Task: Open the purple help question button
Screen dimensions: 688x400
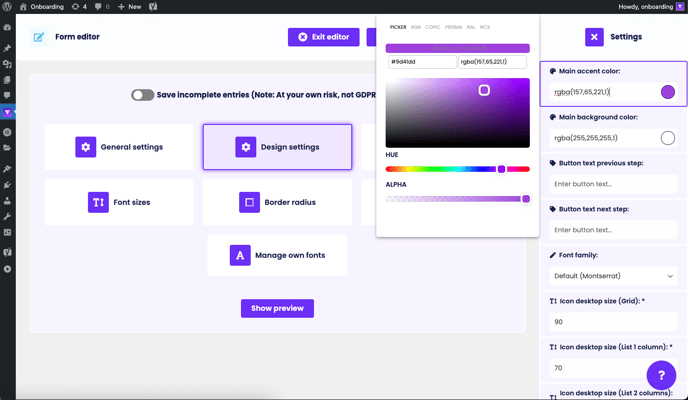Action: click(661, 375)
